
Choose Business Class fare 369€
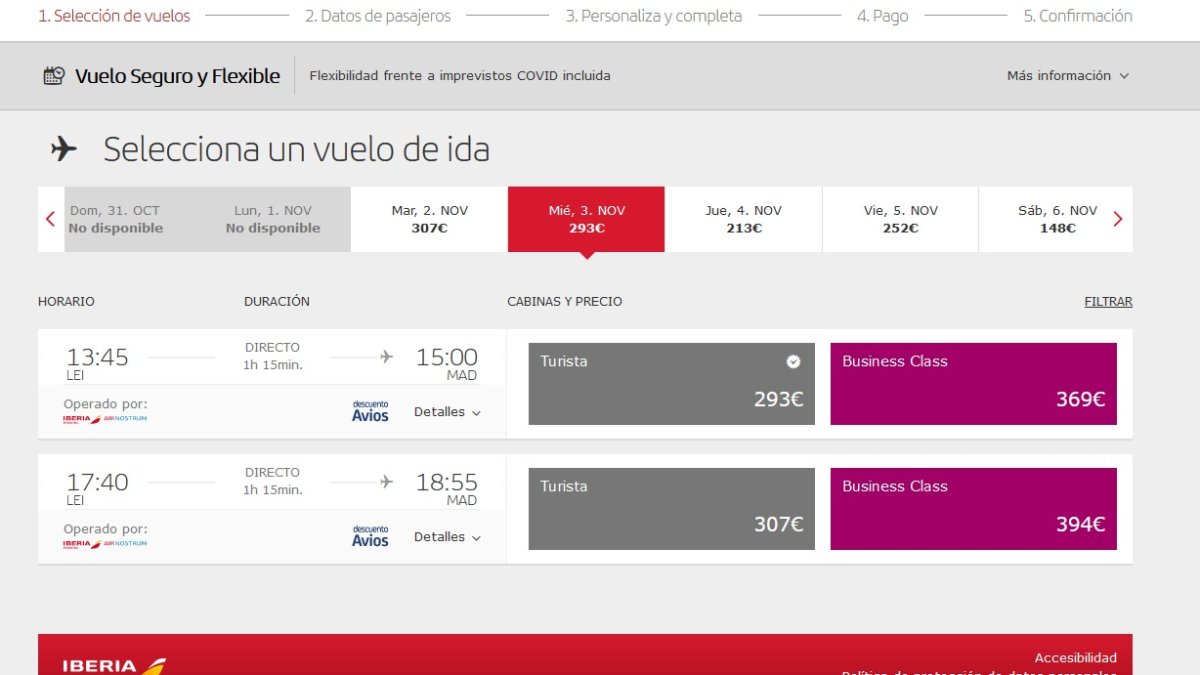[x=973, y=384]
